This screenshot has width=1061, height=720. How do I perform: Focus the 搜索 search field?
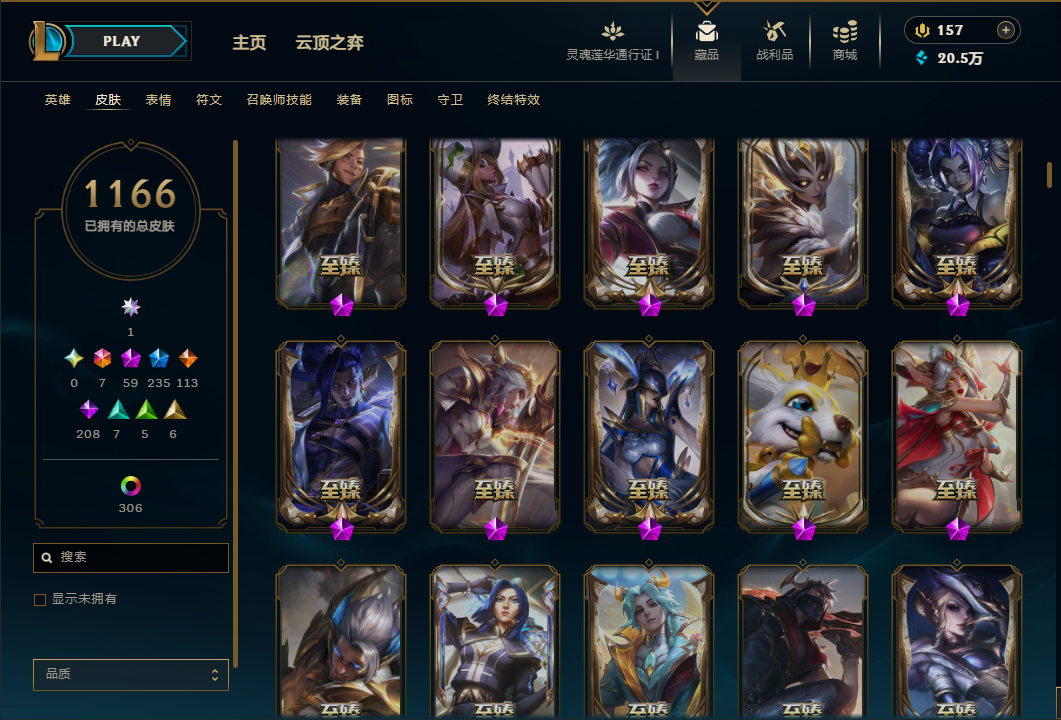tap(131, 558)
